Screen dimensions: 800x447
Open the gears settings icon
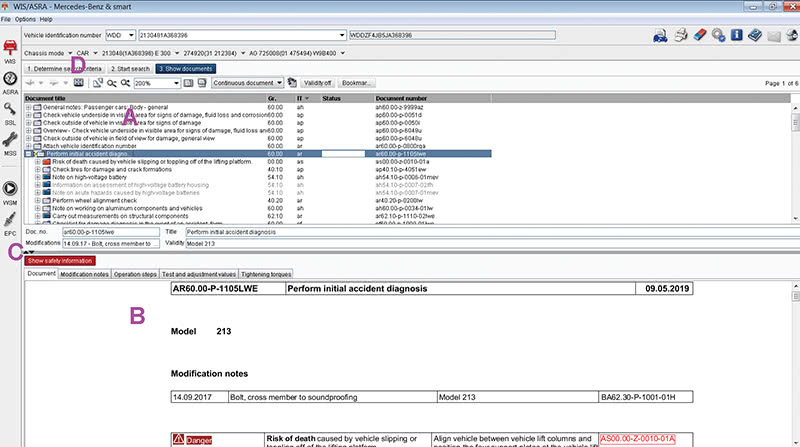(x=718, y=35)
